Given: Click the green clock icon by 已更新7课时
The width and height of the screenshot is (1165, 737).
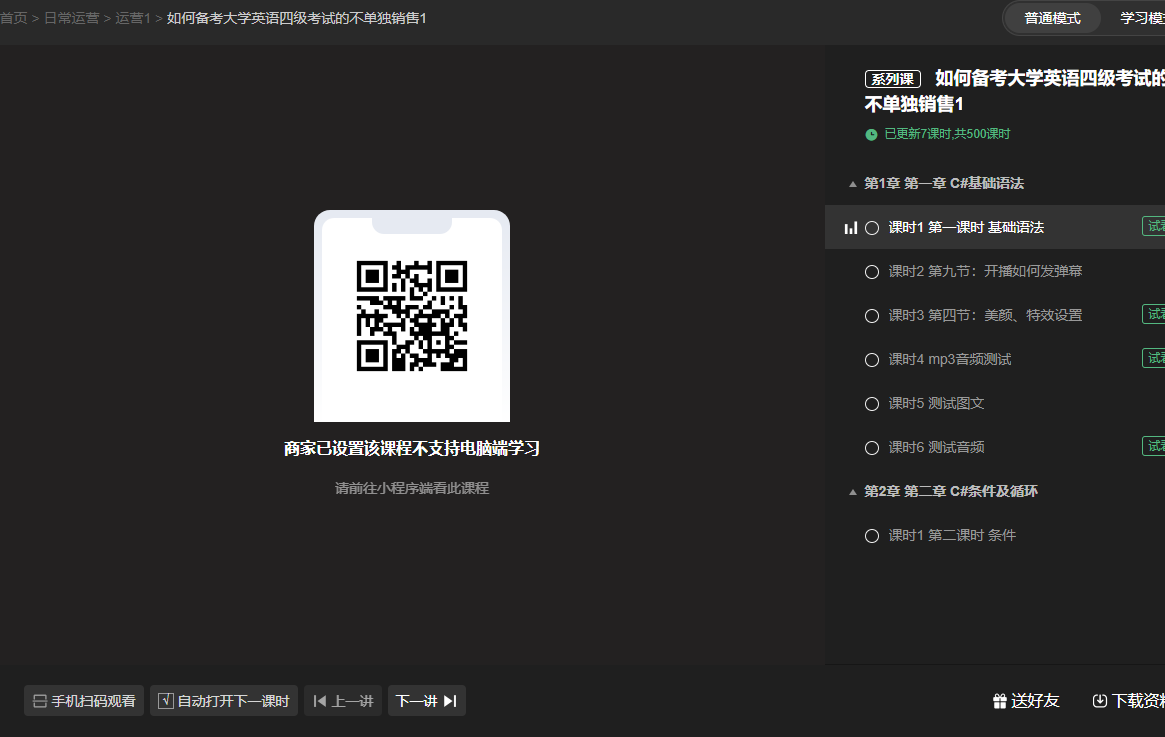Looking at the screenshot, I should click(872, 134).
